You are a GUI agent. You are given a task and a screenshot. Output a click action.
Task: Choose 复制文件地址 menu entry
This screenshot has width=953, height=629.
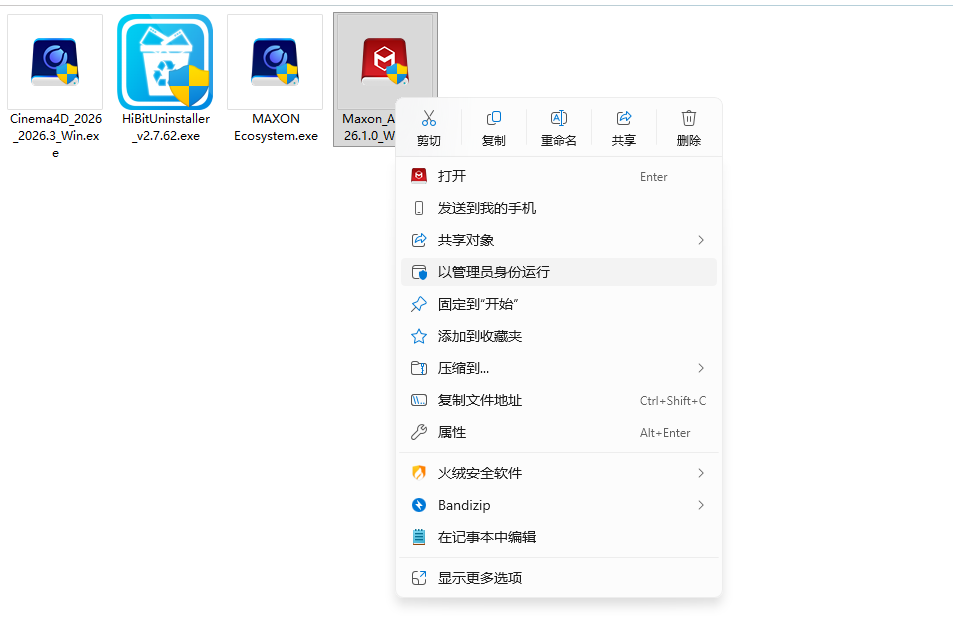click(559, 400)
